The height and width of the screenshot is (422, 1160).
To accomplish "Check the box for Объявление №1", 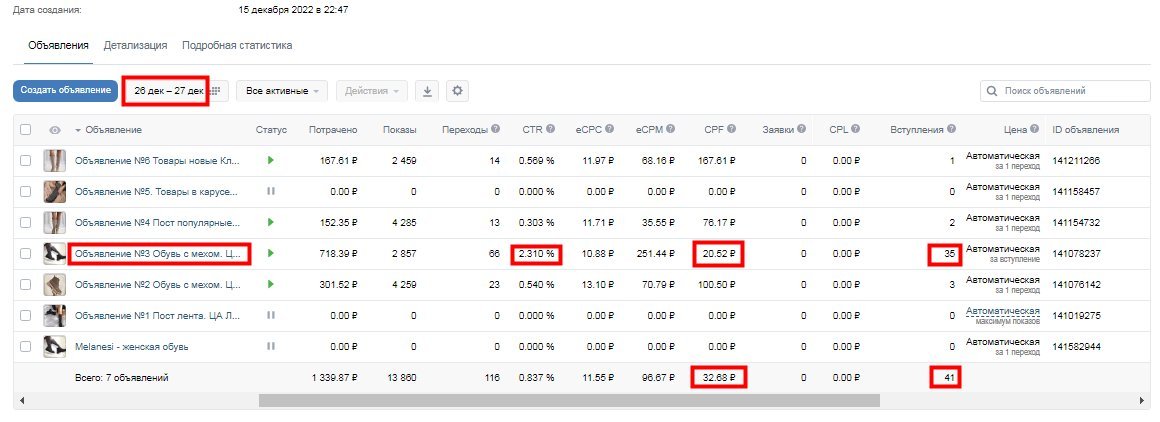I will [26, 315].
